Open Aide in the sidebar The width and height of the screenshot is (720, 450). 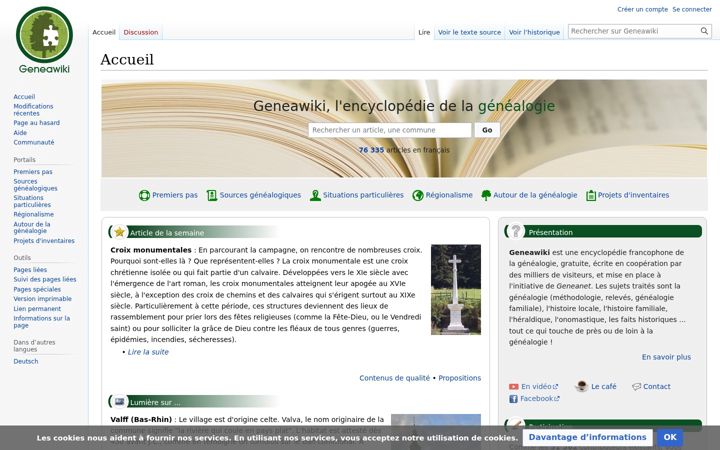pos(20,133)
